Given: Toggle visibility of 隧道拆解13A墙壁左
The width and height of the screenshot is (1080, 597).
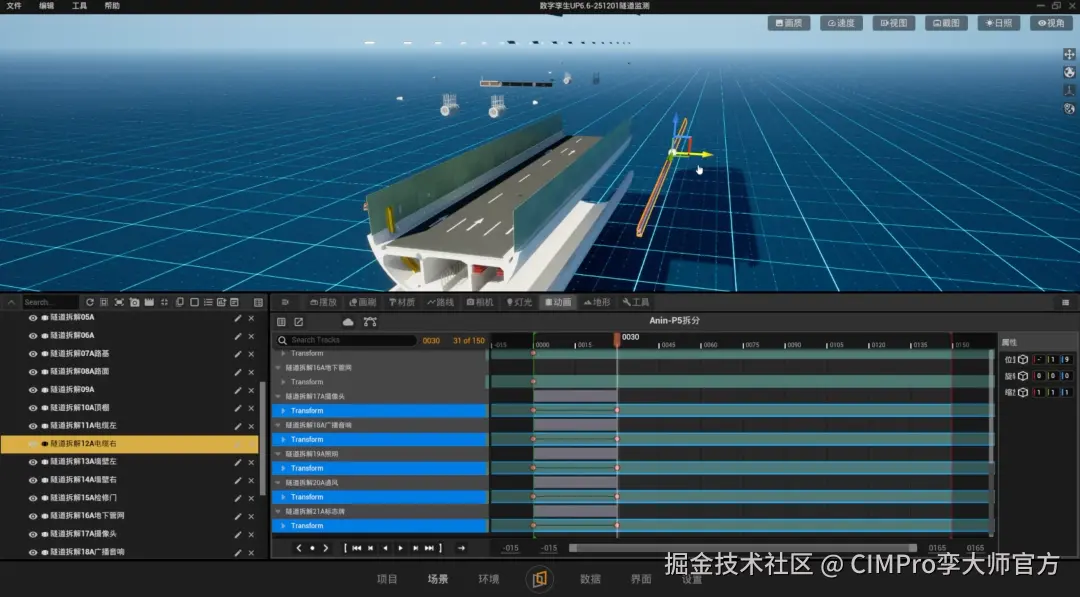Looking at the screenshot, I should (x=33, y=462).
